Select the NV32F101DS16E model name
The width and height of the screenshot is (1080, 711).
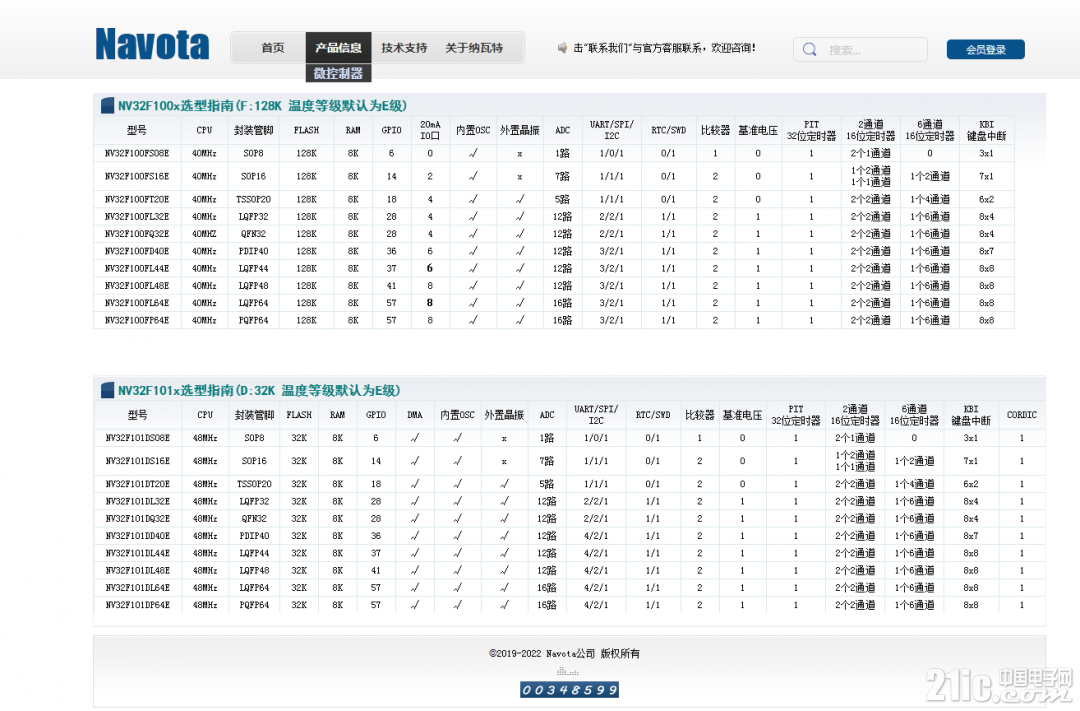pos(138,461)
